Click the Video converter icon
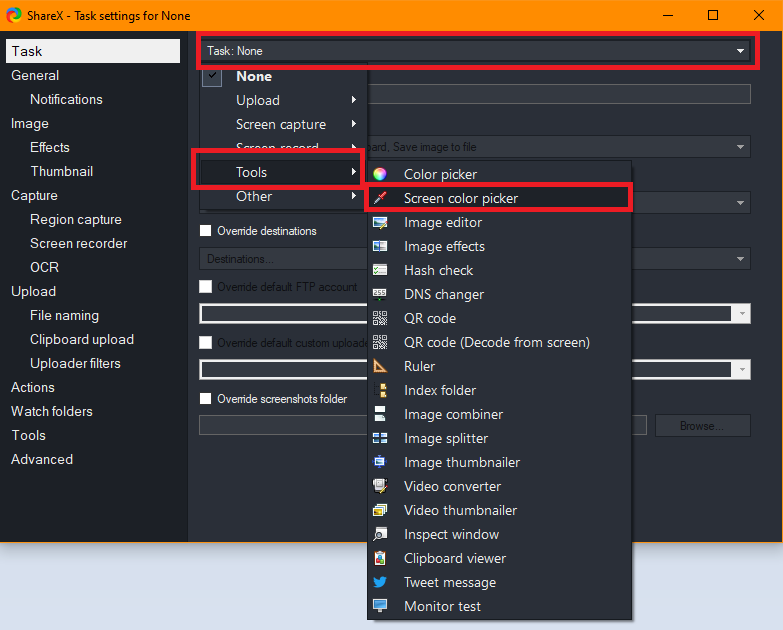This screenshot has width=783, height=630. [380, 486]
